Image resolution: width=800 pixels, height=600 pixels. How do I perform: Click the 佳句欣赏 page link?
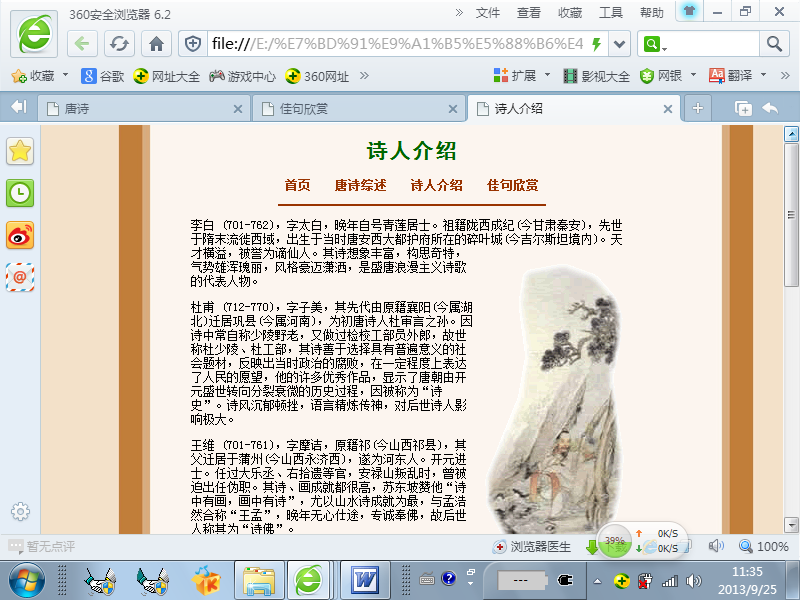[512, 185]
